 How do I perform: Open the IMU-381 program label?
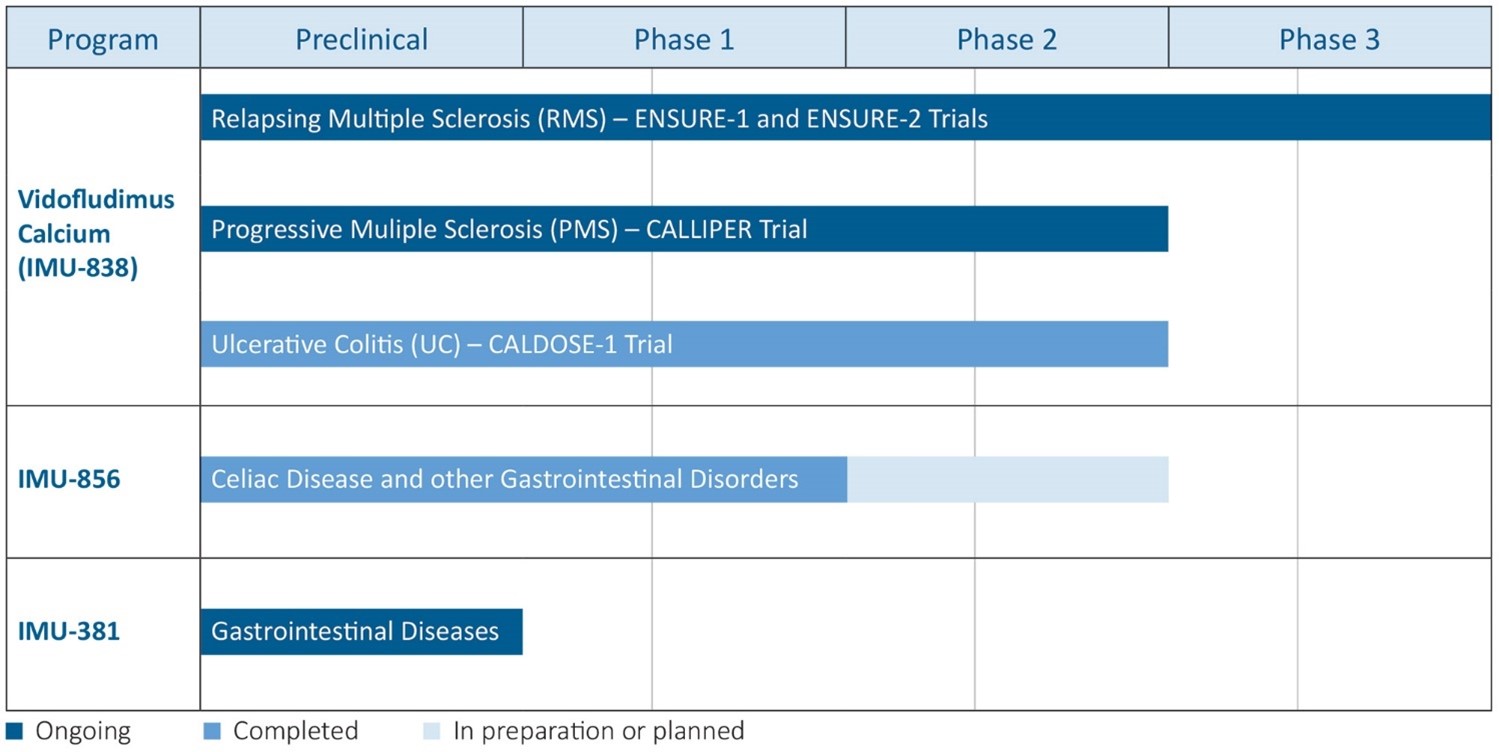(69, 631)
